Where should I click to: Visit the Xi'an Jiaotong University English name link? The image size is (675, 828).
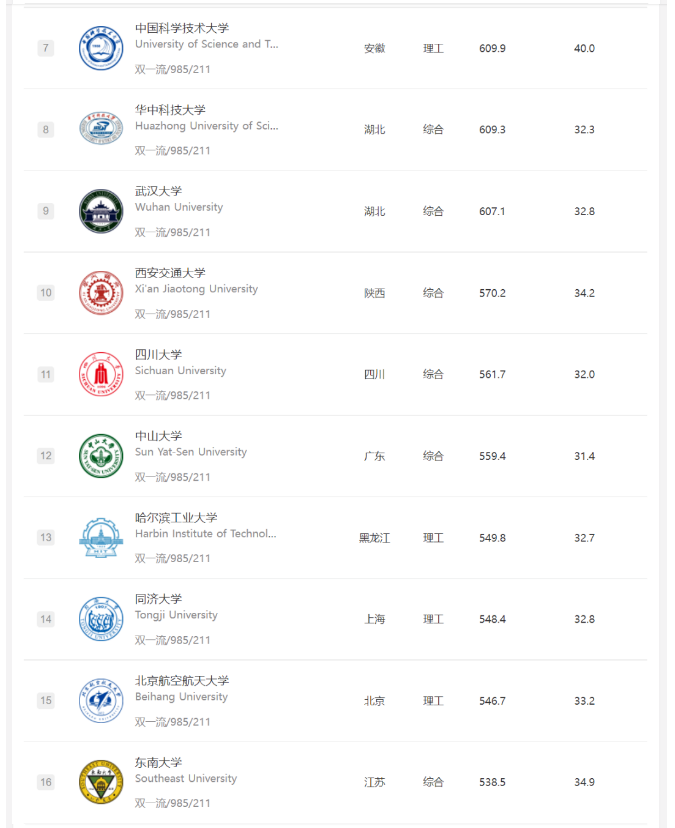(x=196, y=289)
